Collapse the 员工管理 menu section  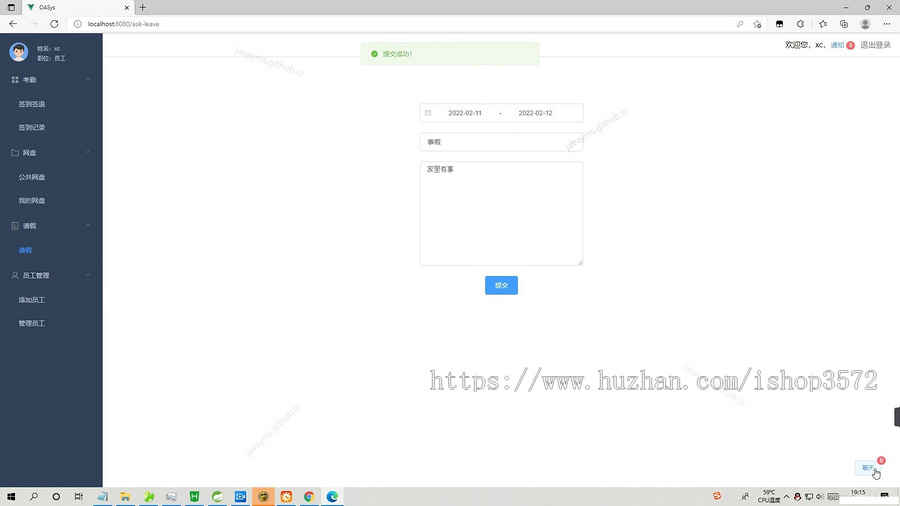point(88,275)
